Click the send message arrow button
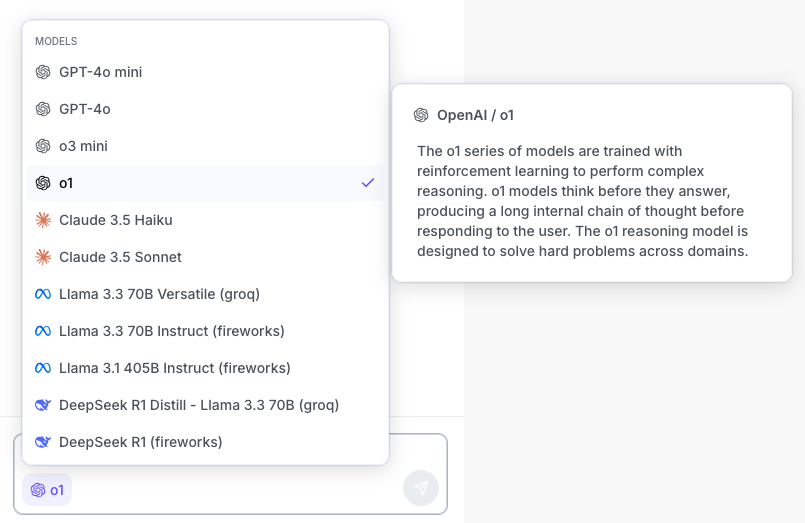Image resolution: width=805 pixels, height=523 pixels. click(421, 488)
